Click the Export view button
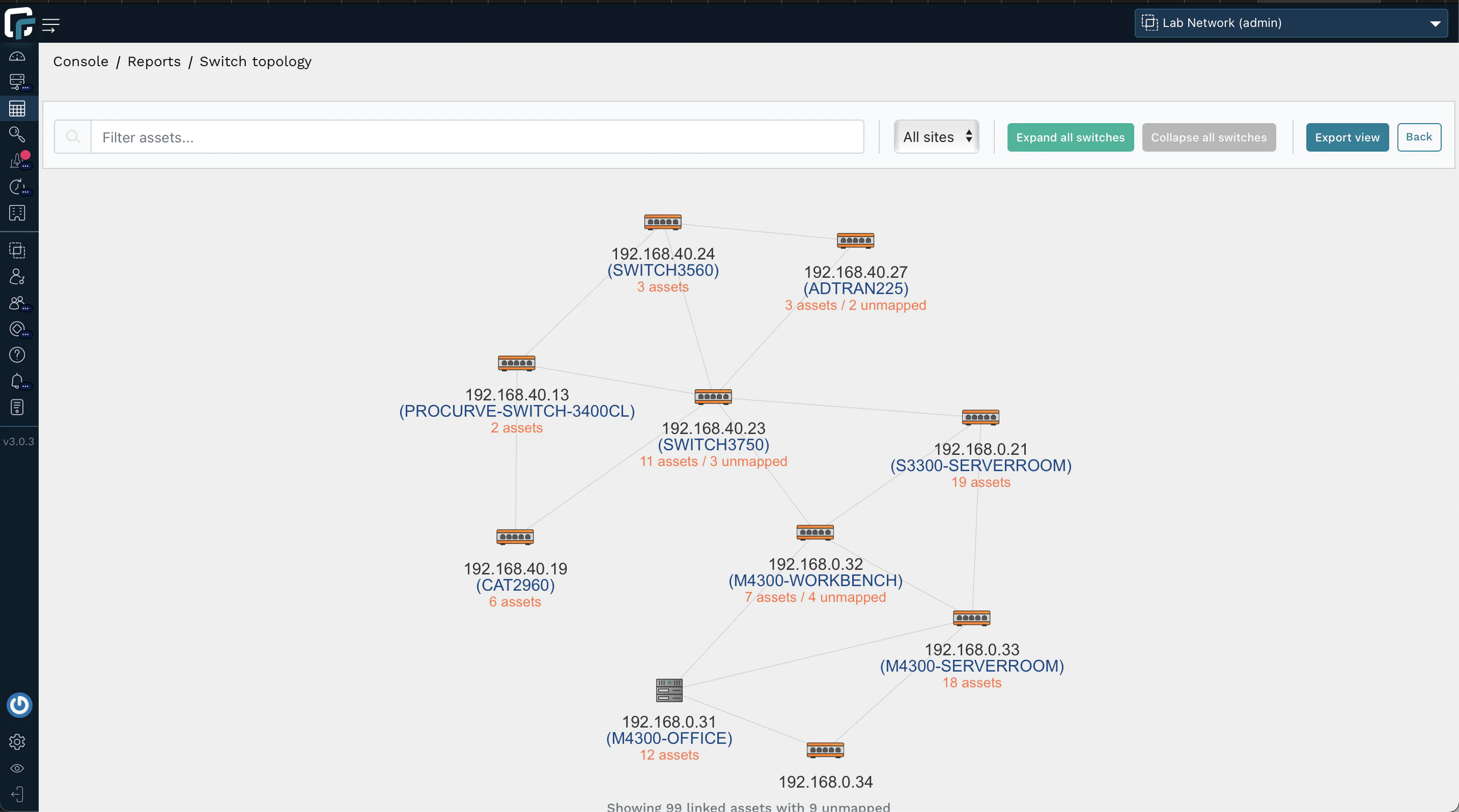 click(1347, 137)
